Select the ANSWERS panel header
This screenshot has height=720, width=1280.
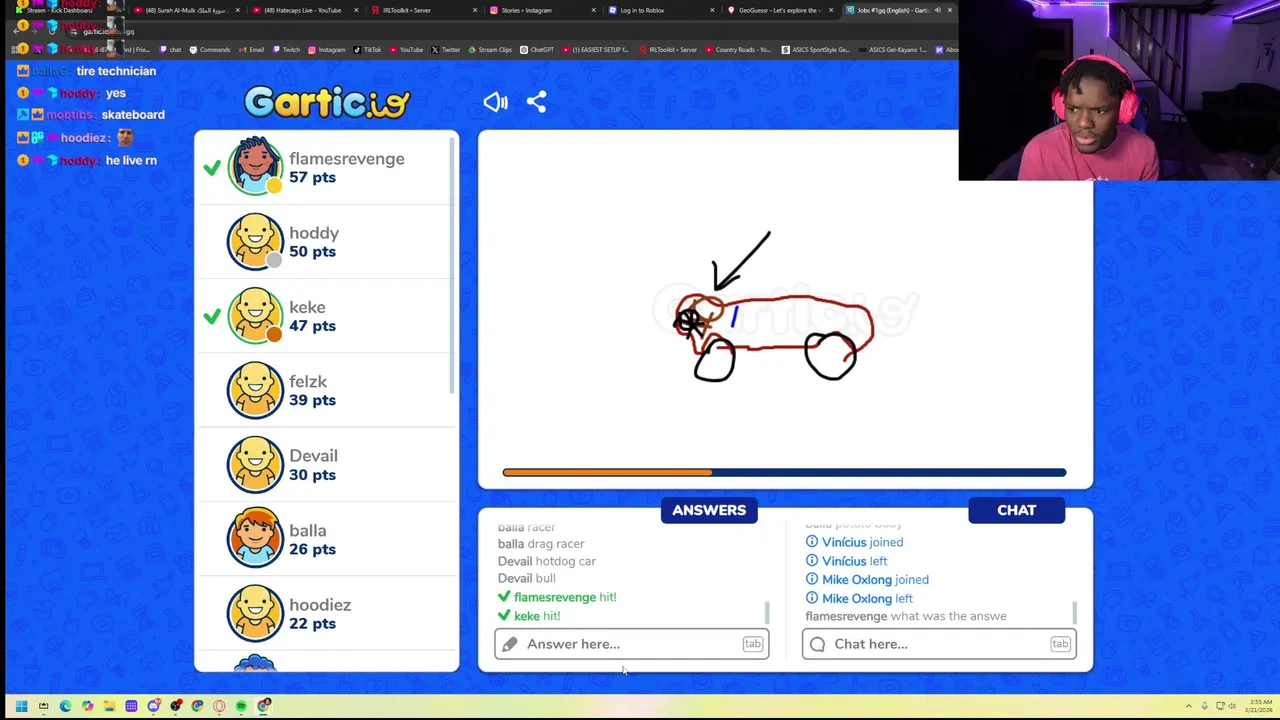click(709, 510)
